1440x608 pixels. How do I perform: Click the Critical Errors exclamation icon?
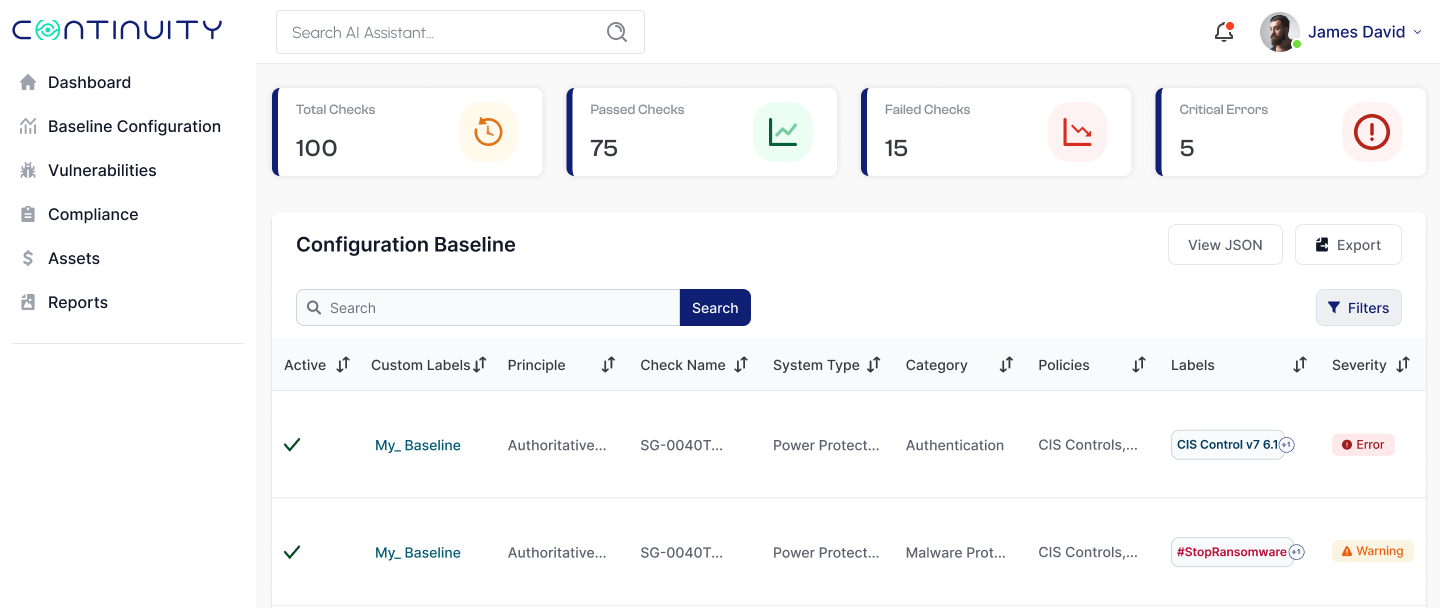click(x=1371, y=132)
